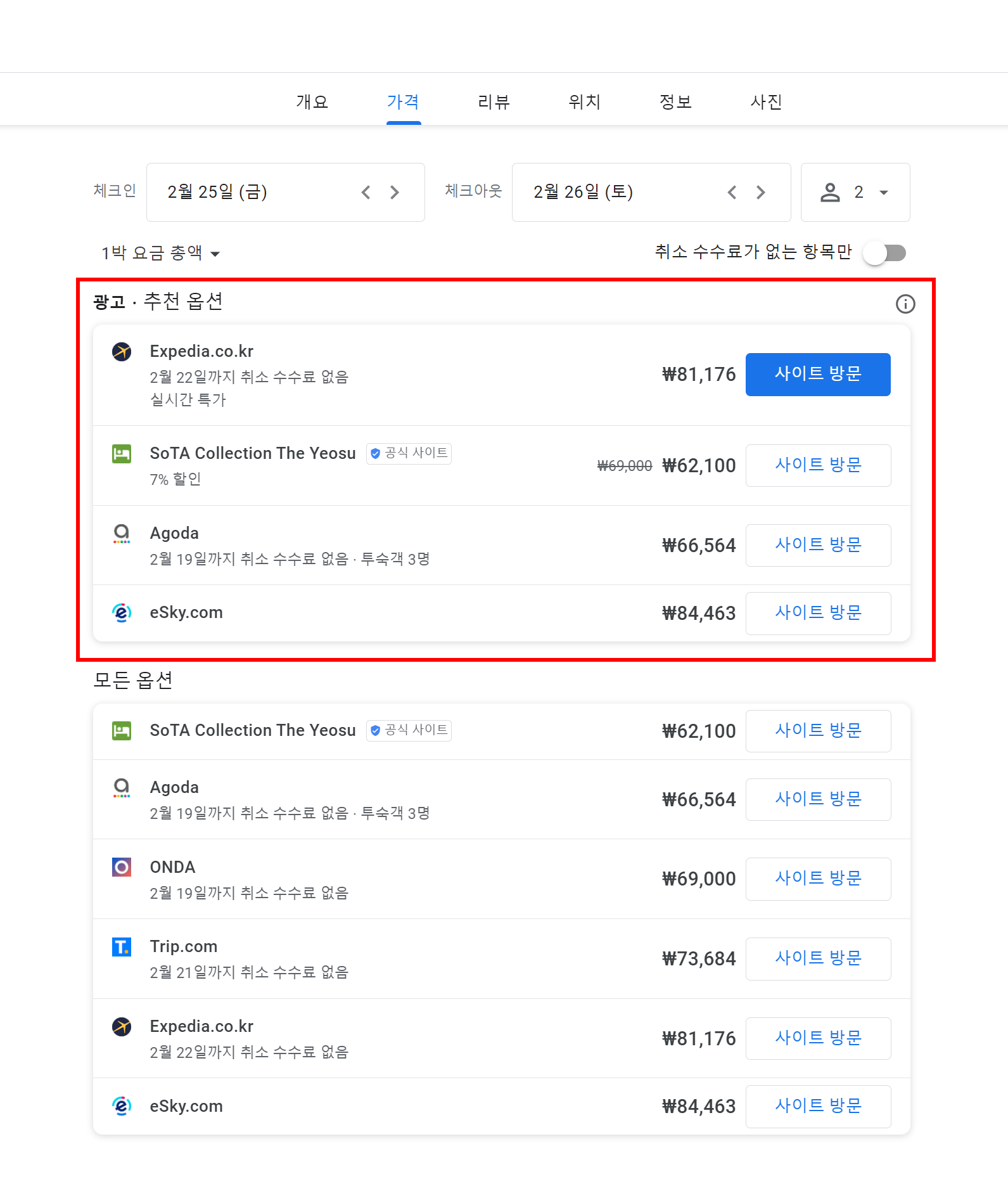Move checkout date one day later

(x=761, y=192)
